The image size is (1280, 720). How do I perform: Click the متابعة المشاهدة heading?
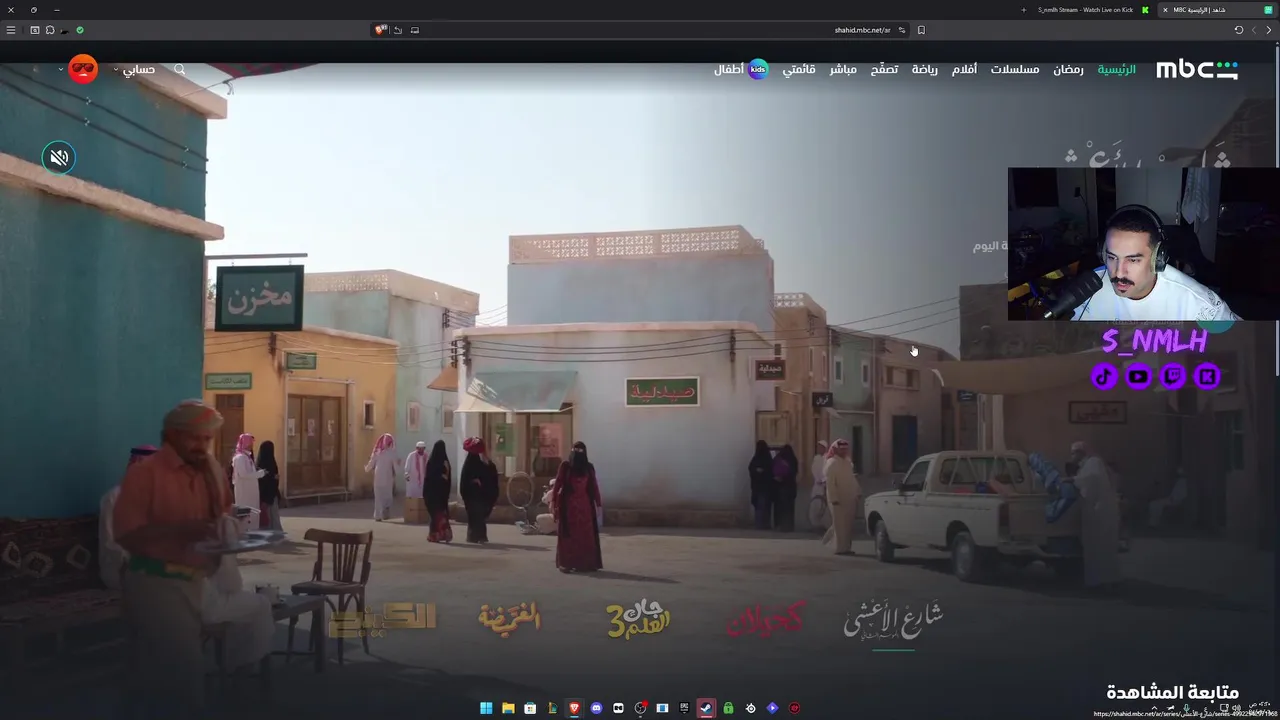(1172, 692)
